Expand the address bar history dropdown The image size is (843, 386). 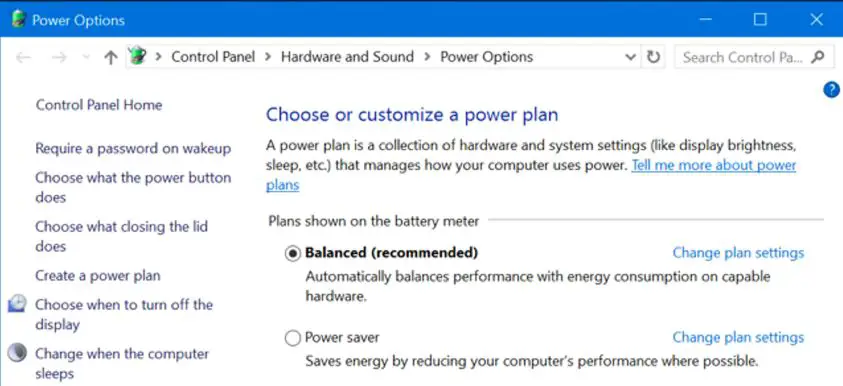(631, 57)
